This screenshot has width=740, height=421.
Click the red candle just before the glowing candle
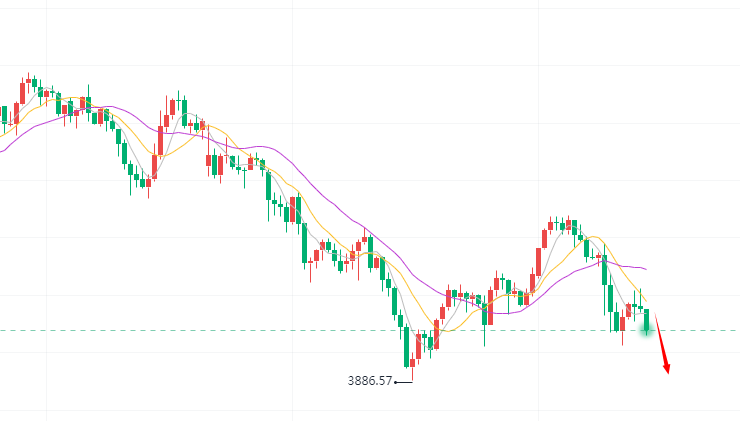tap(629, 309)
